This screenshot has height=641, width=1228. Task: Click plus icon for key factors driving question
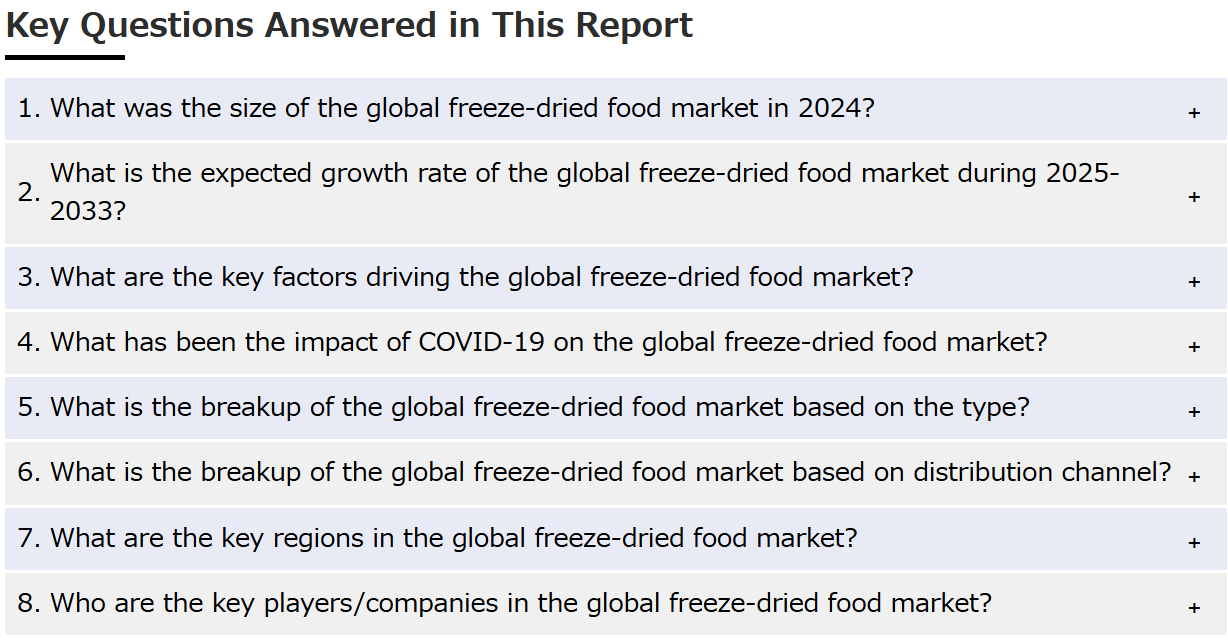(x=1194, y=282)
